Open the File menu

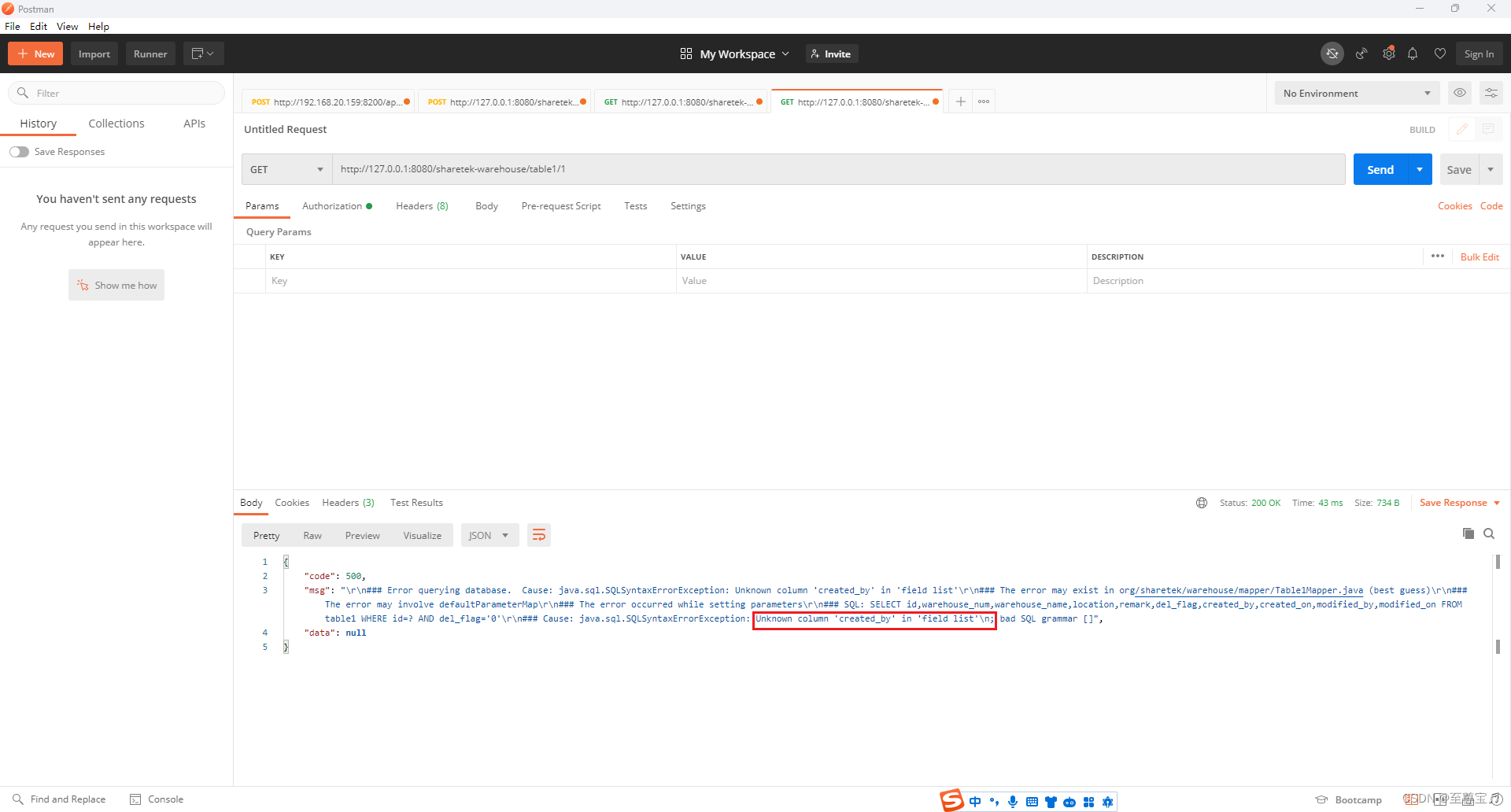(x=13, y=26)
